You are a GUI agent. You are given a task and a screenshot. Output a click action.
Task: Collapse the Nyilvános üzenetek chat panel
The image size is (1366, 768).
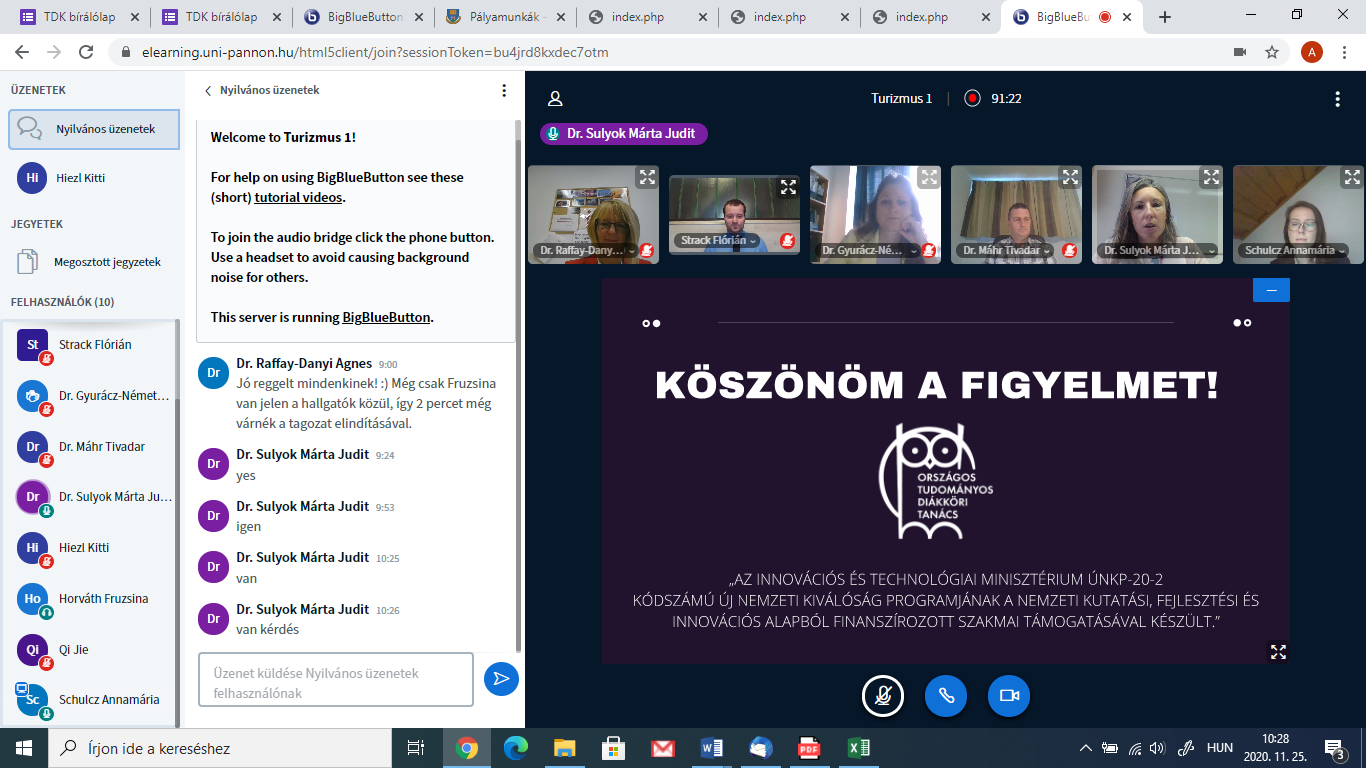(x=262, y=90)
